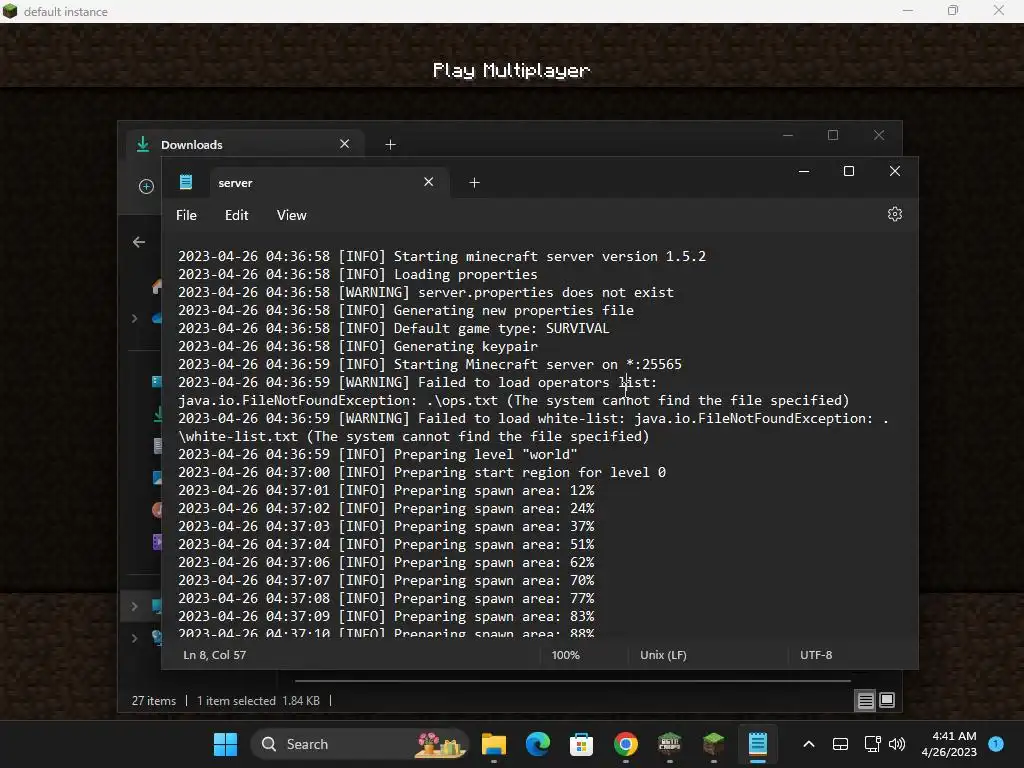Screen dimensions: 1024x768
Task: Show hidden system tray icons
Action: [808, 744]
